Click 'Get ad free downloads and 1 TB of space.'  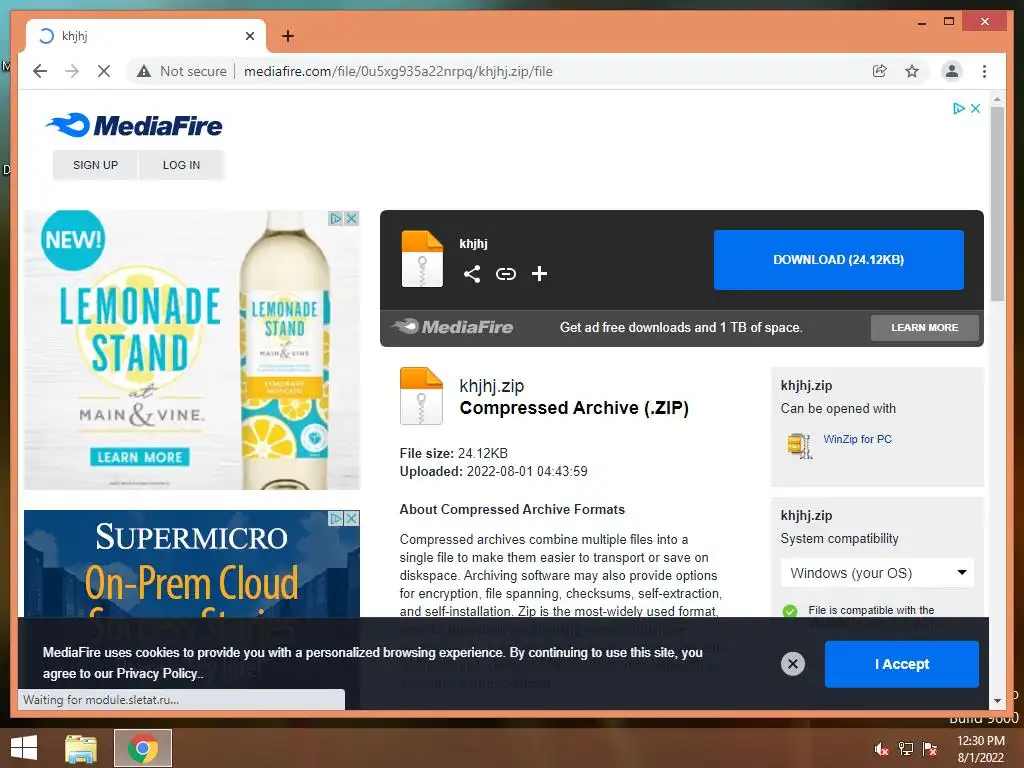[x=681, y=328]
